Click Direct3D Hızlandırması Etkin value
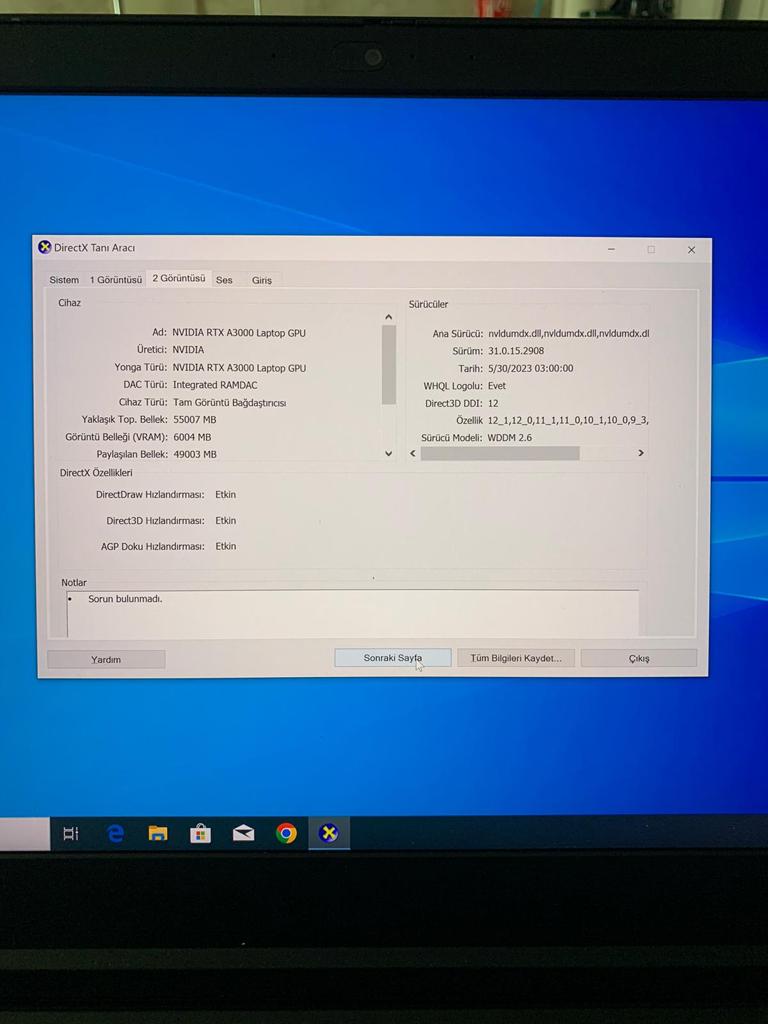The image size is (768, 1024). coord(226,520)
